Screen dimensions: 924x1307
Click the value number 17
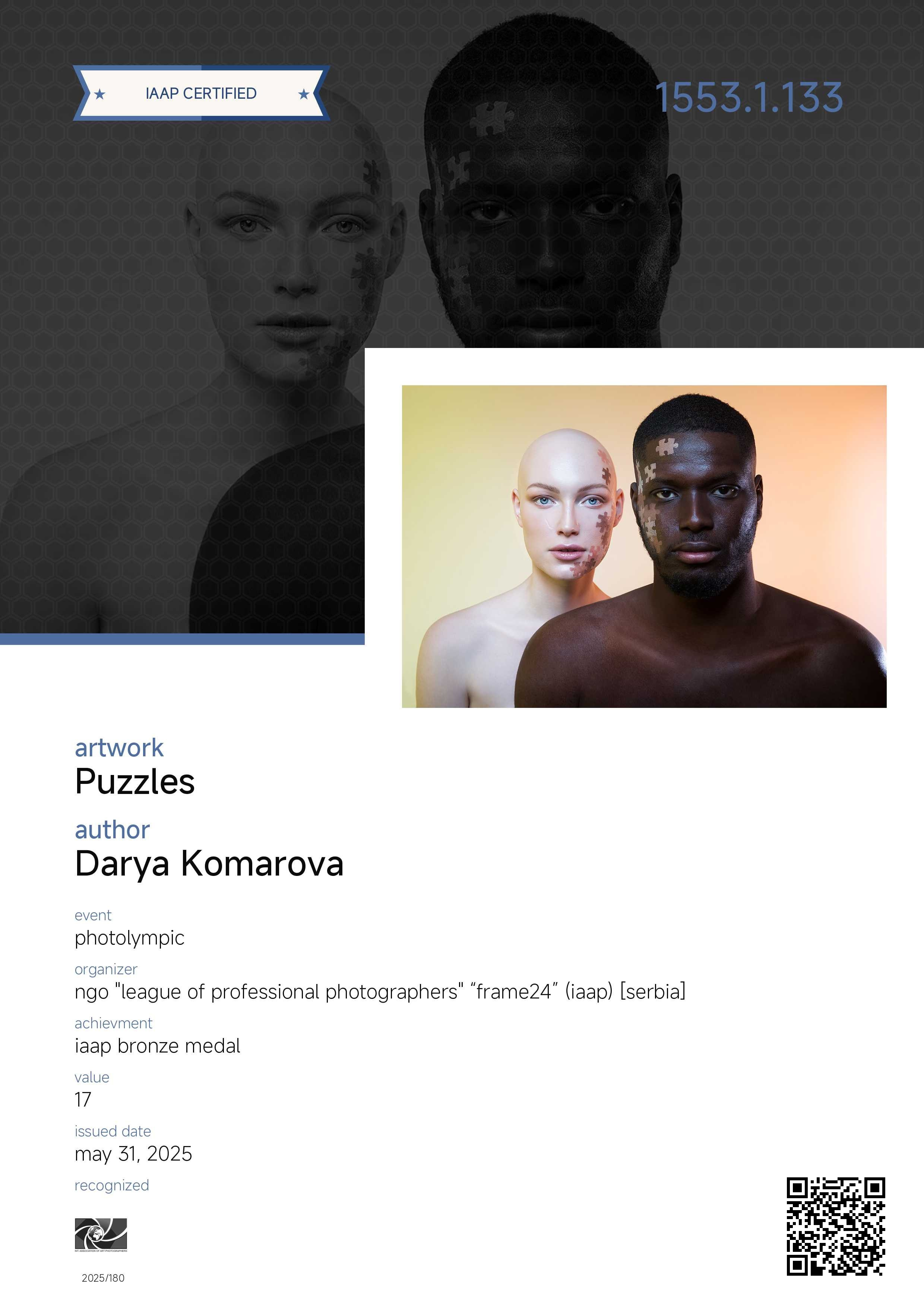tap(83, 1100)
